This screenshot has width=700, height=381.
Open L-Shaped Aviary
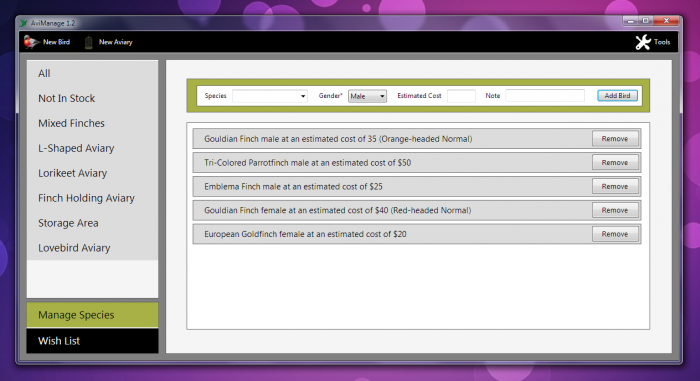pyautogui.click(x=92, y=148)
